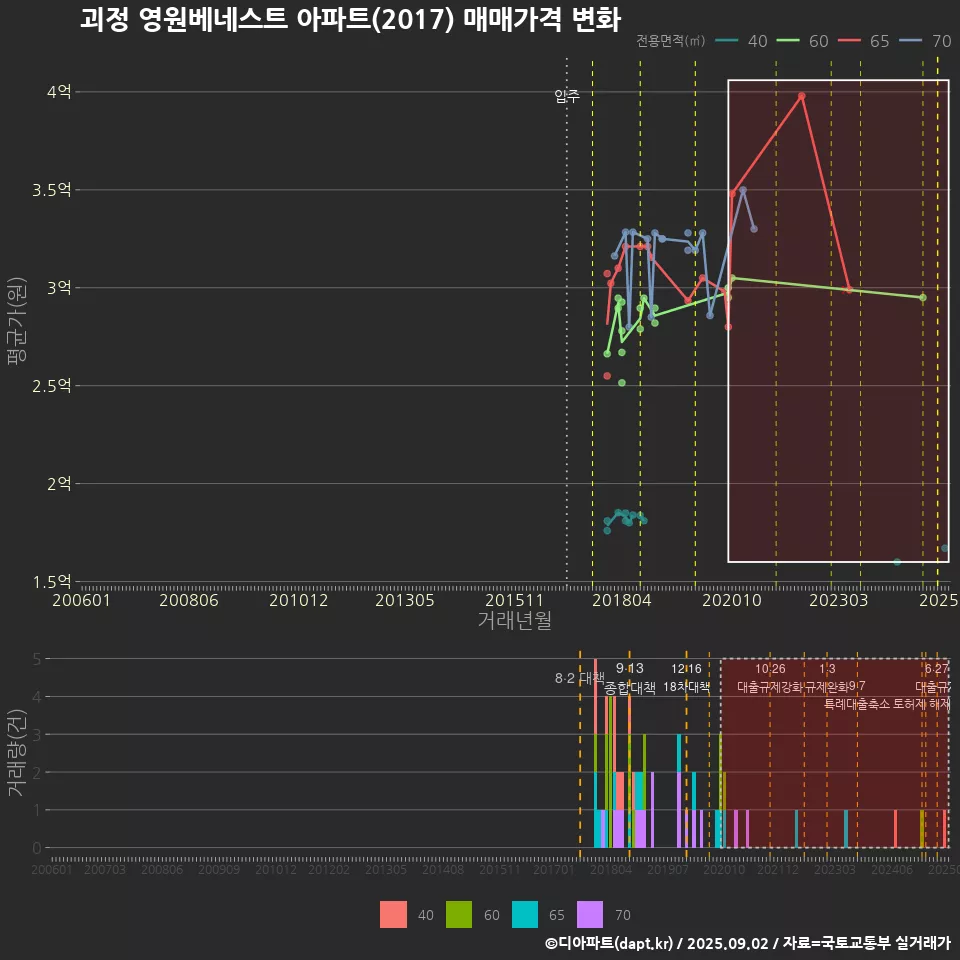
Task: Click the 1.5억 y-axis label
Action: (52, 582)
